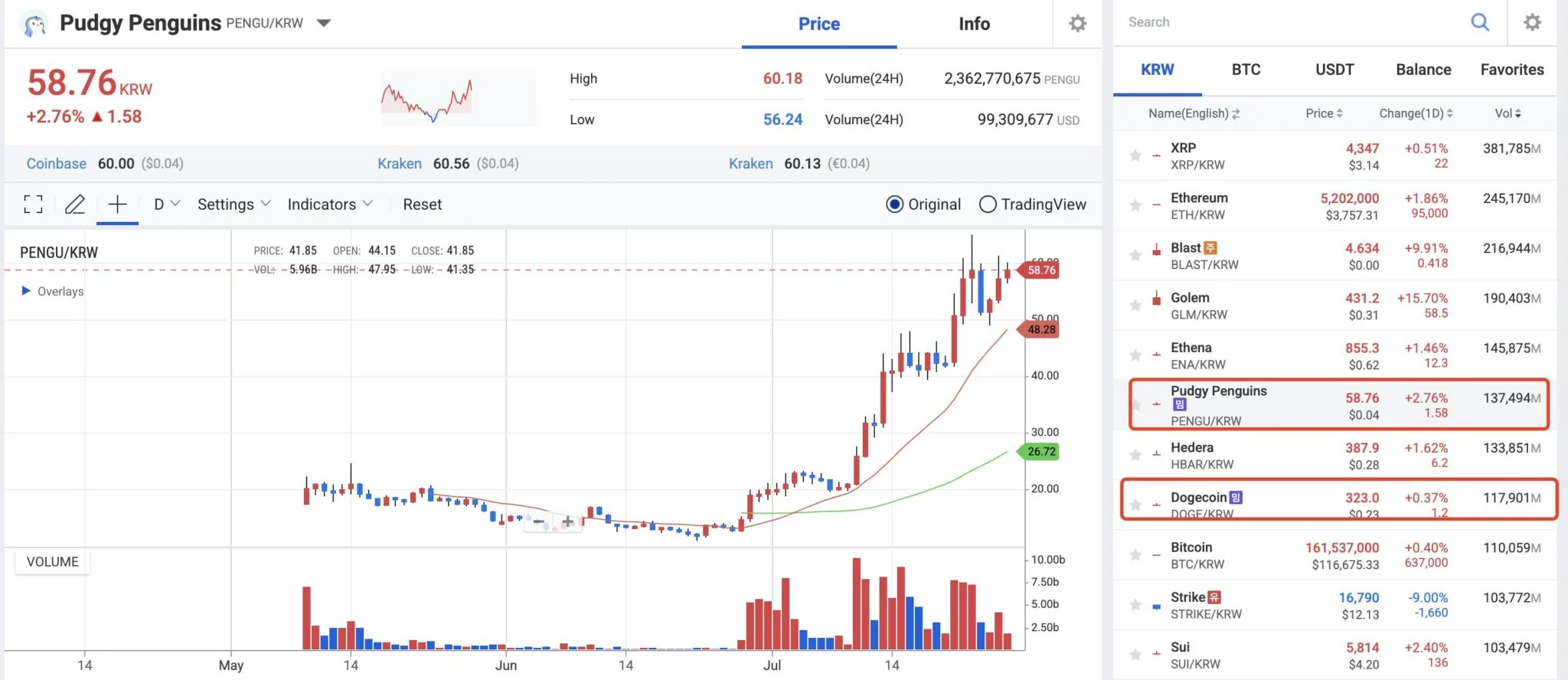
Task: Click the VOLUME panel label
Action: [x=53, y=562]
